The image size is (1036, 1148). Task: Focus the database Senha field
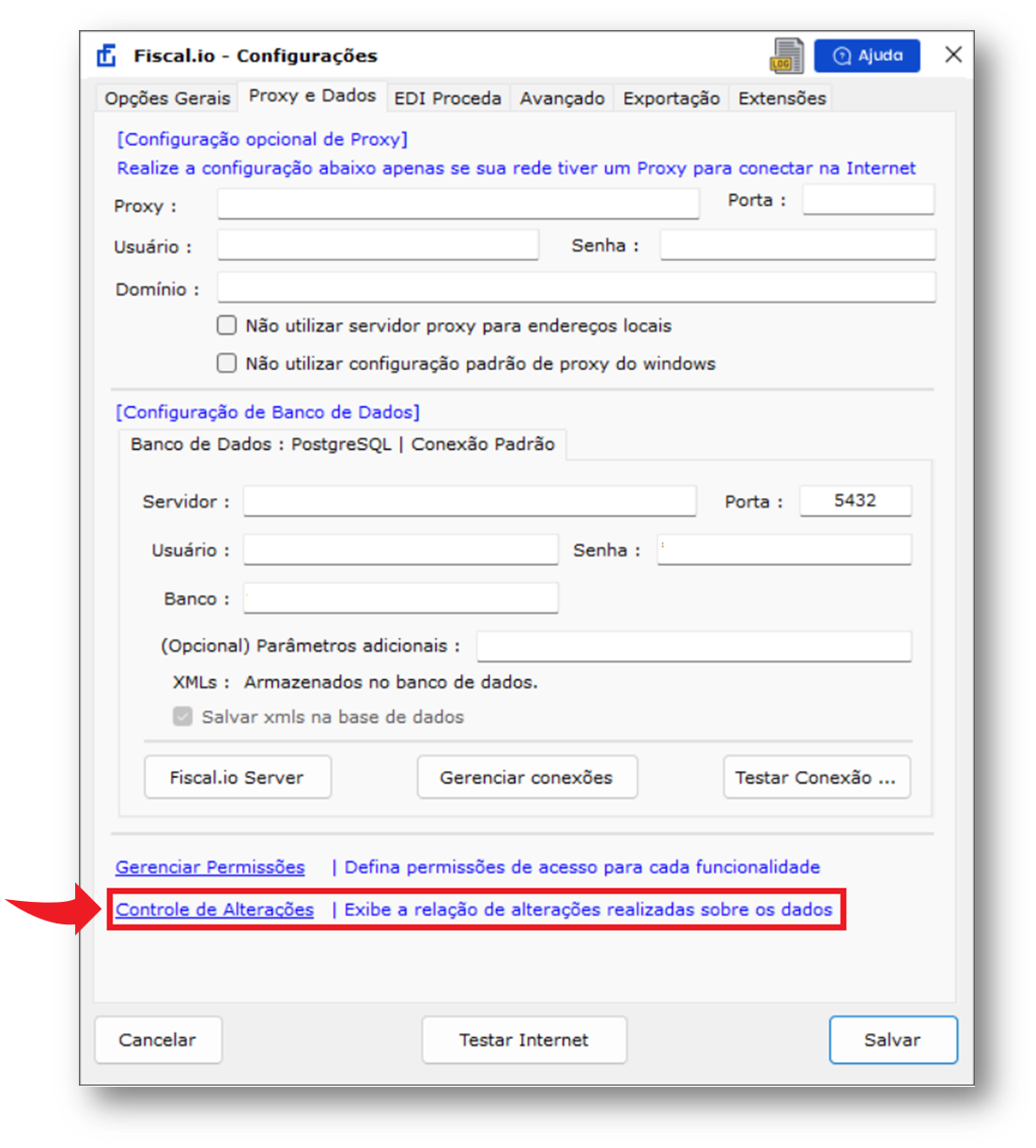click(x=784, y=550)
